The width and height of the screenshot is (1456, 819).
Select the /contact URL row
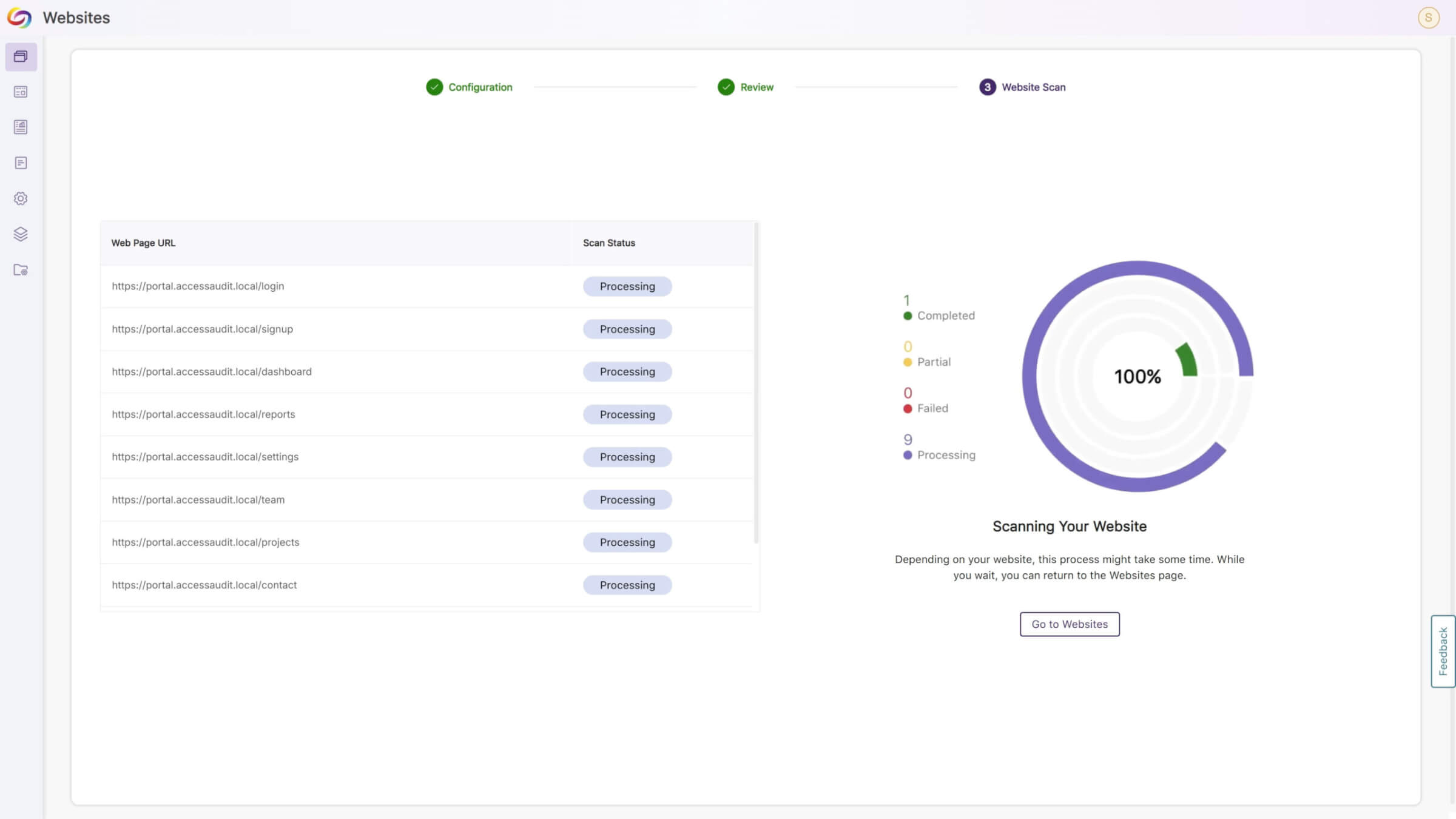pos(426,585)
